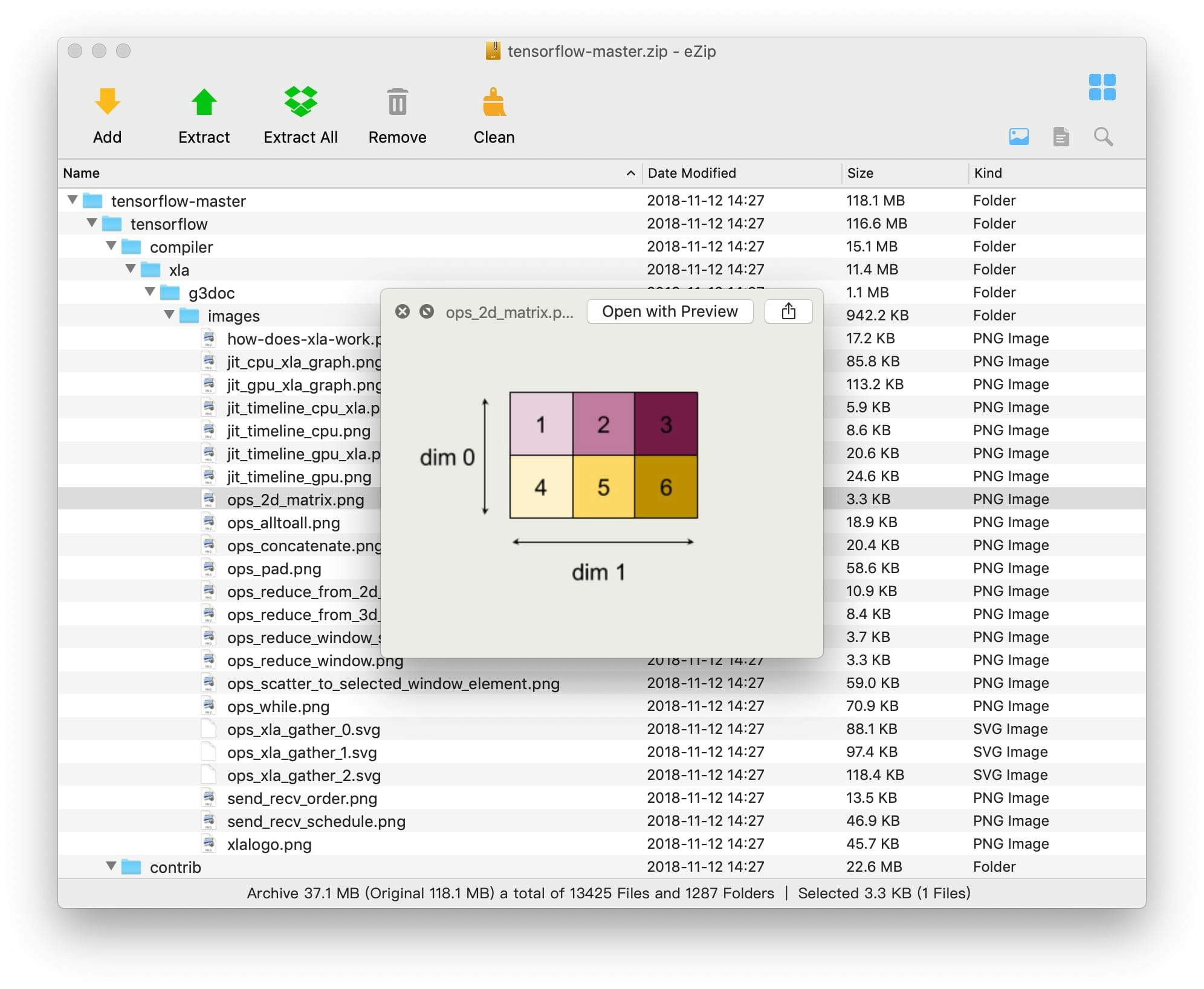Click the Open with Preview button
This screenshot has width=1204, height=989.
click(x=669, y=311)
